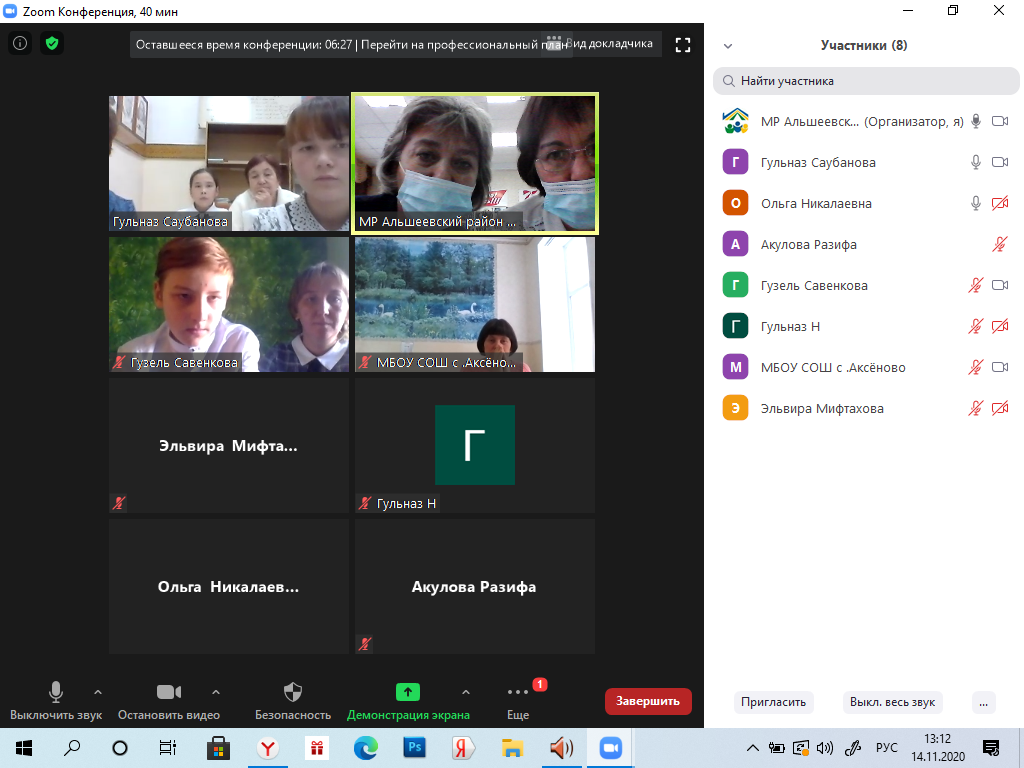Open Photoshop from the taskbar
This screenshot has width=1024, height=768.
pos(414,747)
